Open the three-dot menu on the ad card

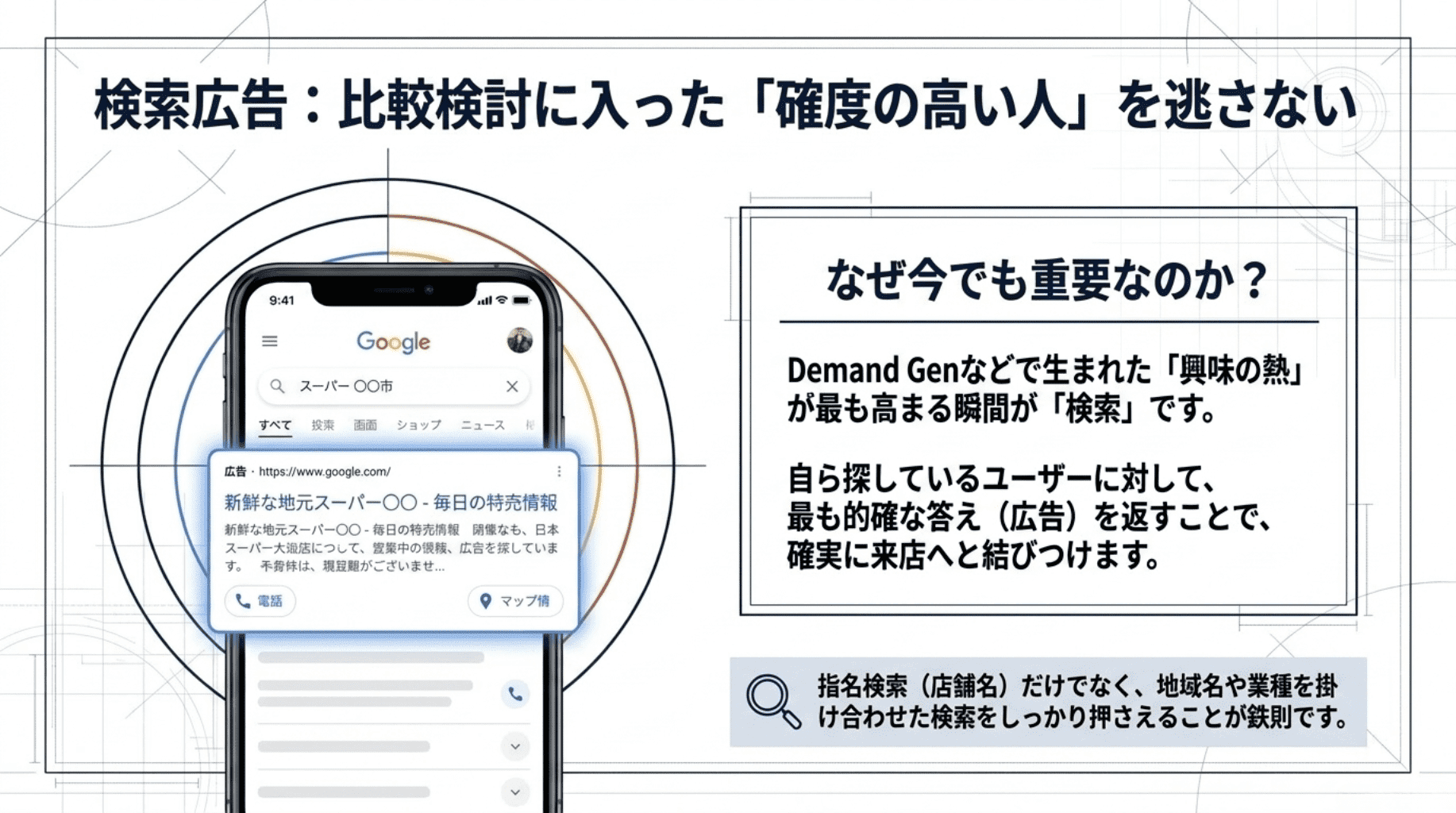559,472
